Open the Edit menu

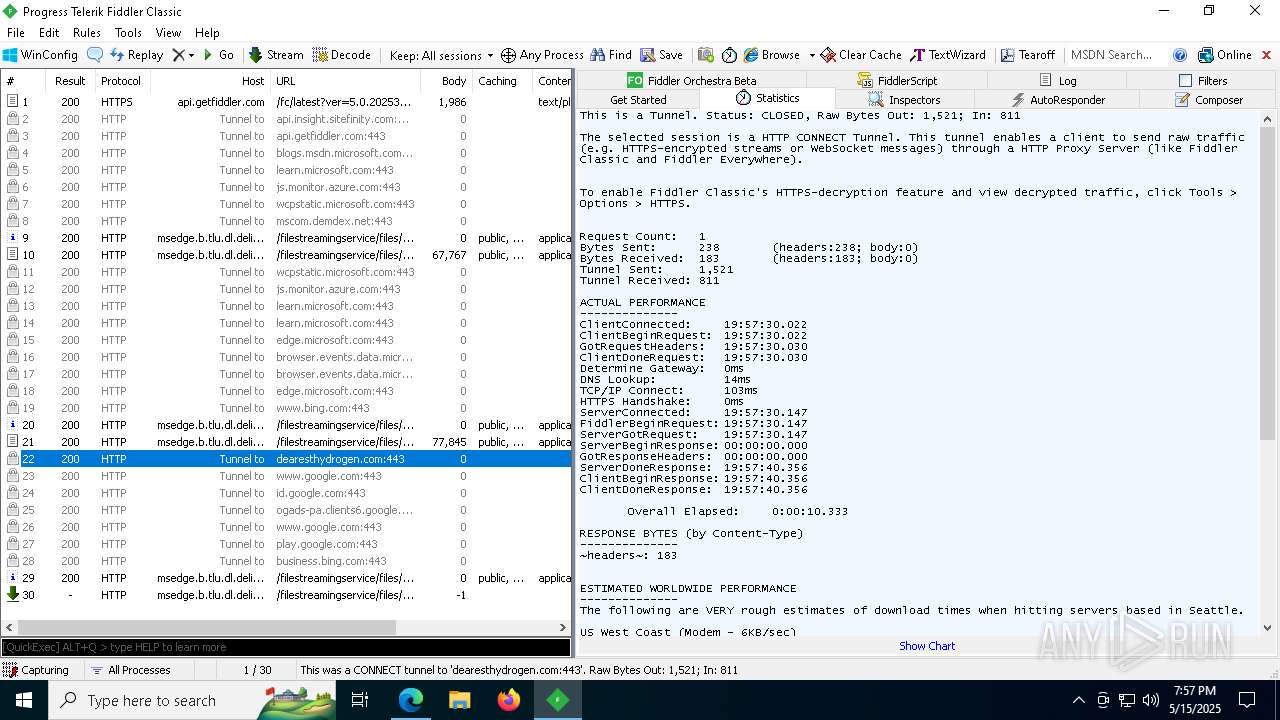pyautogui.click(x=49, y=33)
